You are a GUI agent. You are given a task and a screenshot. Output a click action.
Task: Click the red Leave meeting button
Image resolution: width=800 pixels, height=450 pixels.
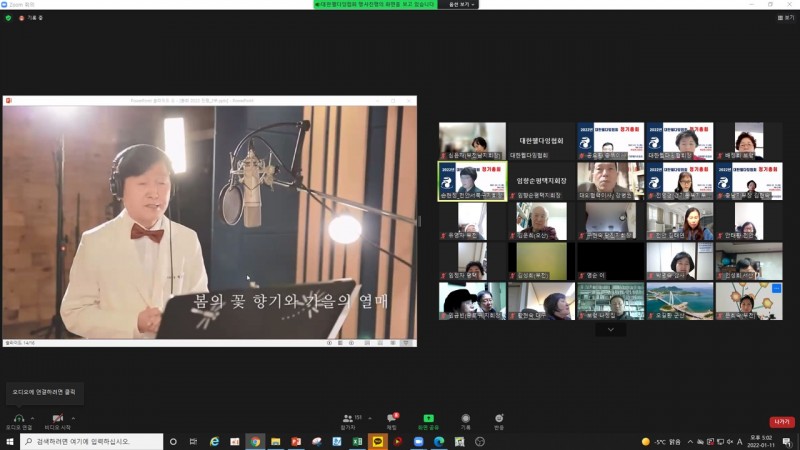[781, 422]
